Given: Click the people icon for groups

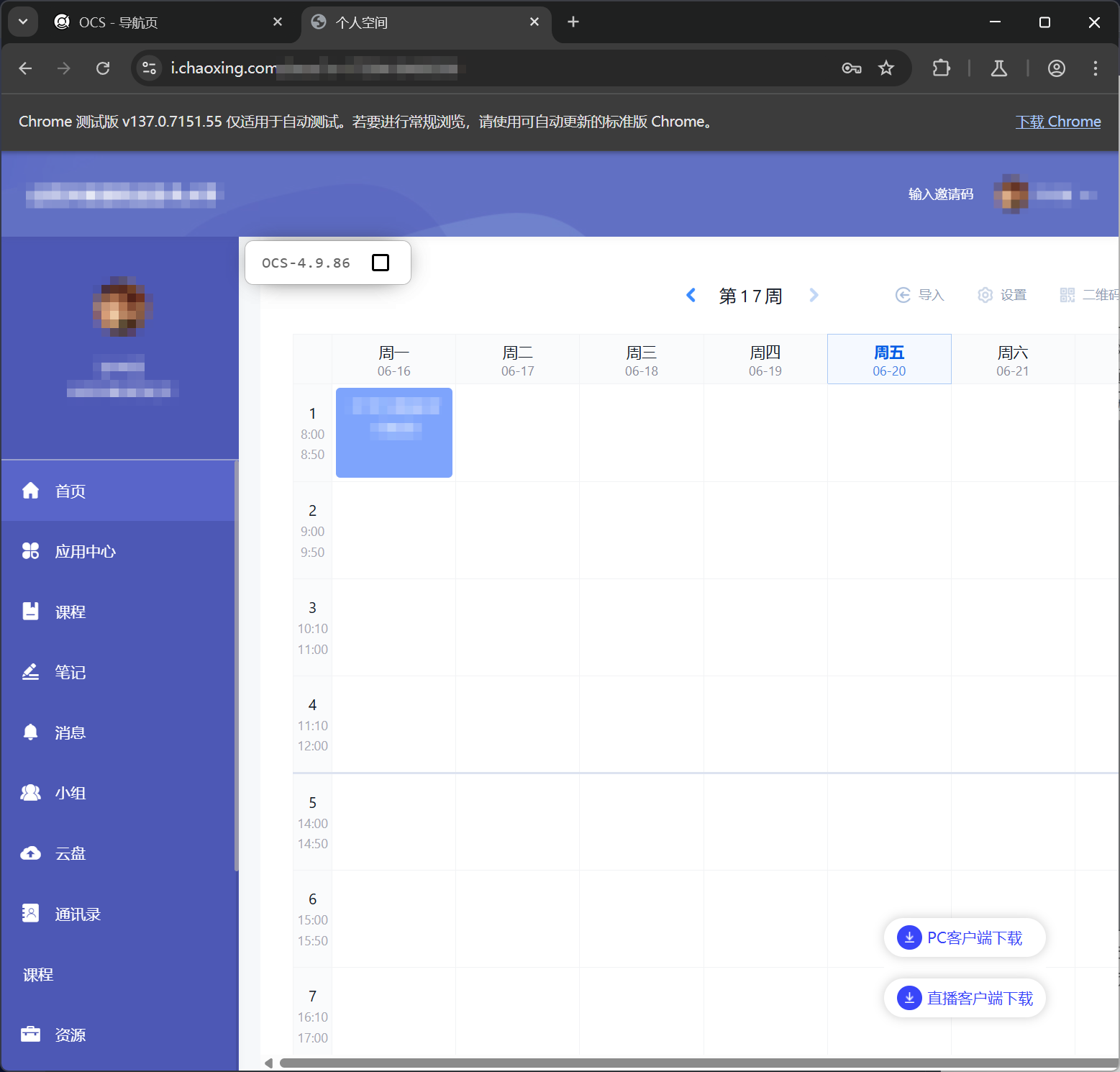Looking at the screenshot, I should (30, 793).
